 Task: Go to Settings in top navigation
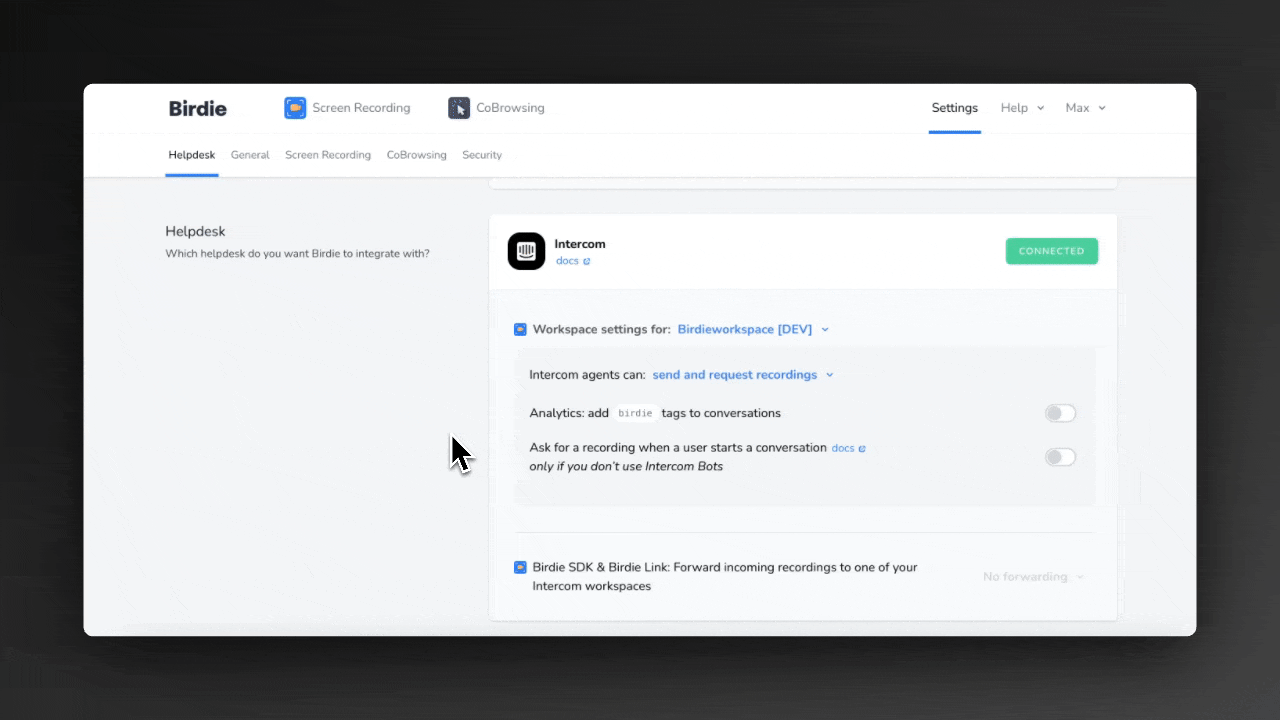[x=954, y=108]
